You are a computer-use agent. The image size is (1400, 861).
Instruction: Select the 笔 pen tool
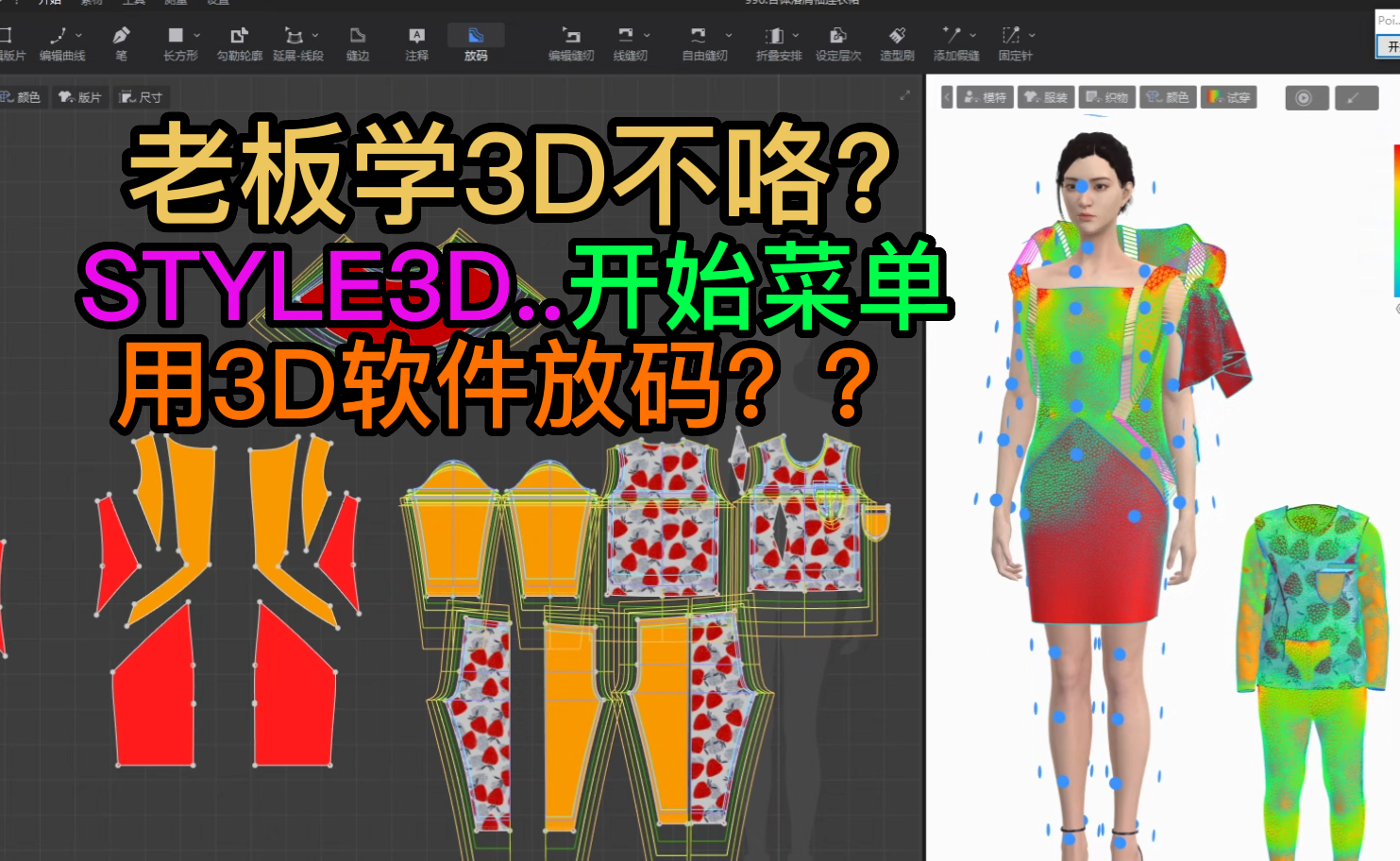pos(121,44)
